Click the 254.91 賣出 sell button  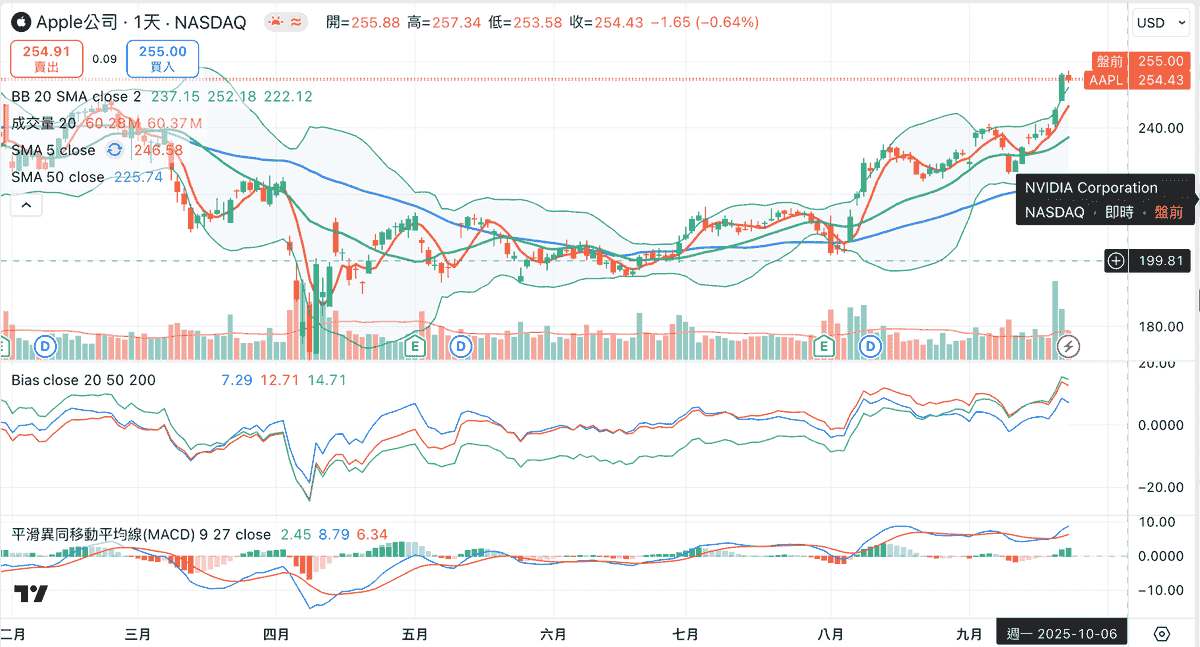point(46,58)
